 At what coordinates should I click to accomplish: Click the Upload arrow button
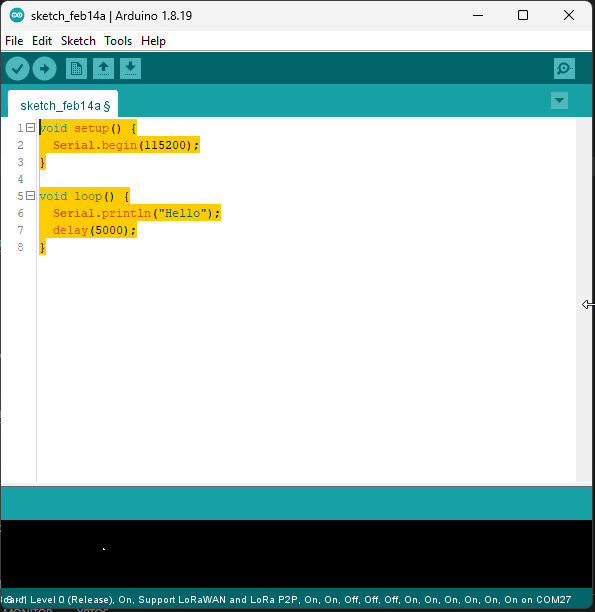[45, 69]
